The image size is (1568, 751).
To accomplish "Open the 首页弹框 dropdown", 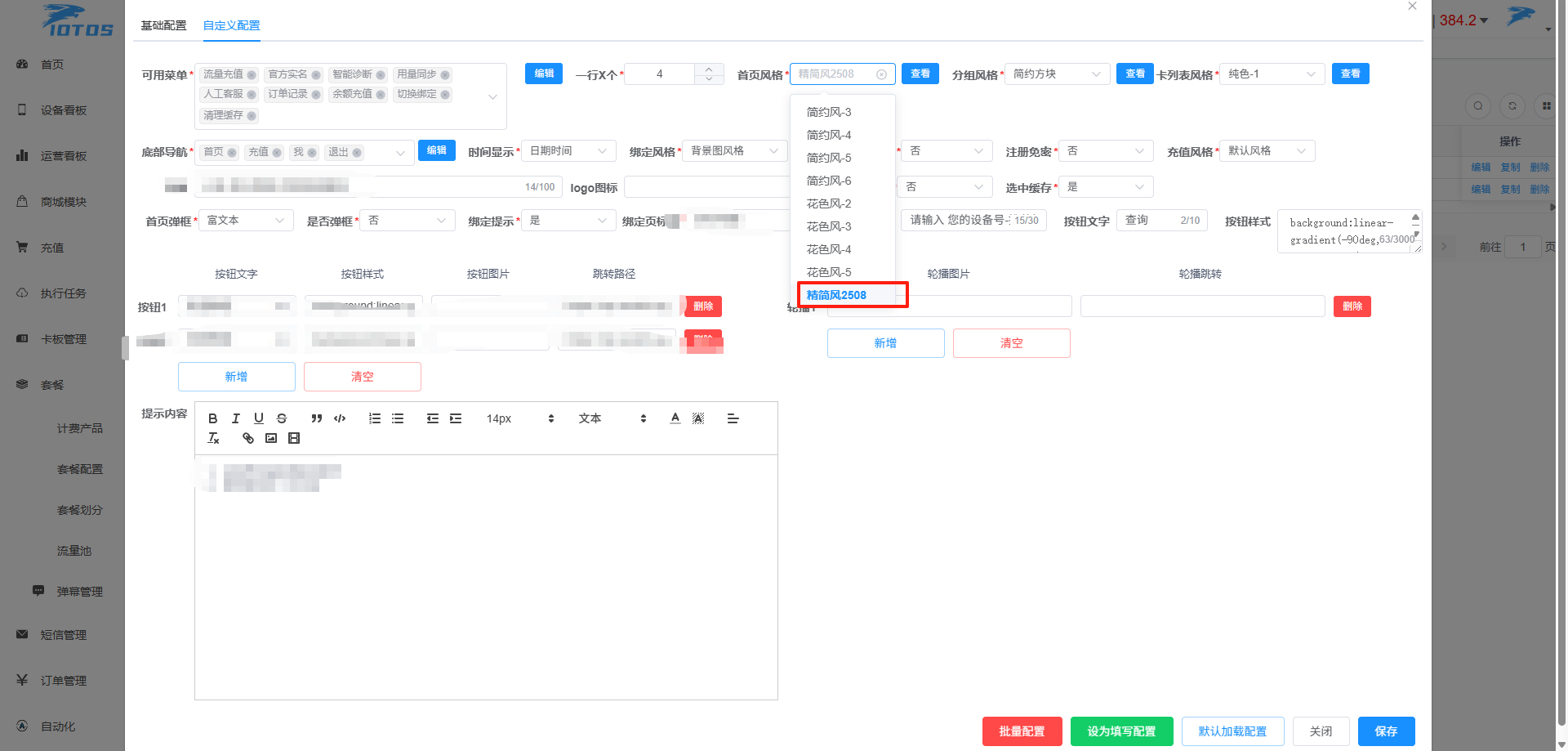I will click(246, 221).
